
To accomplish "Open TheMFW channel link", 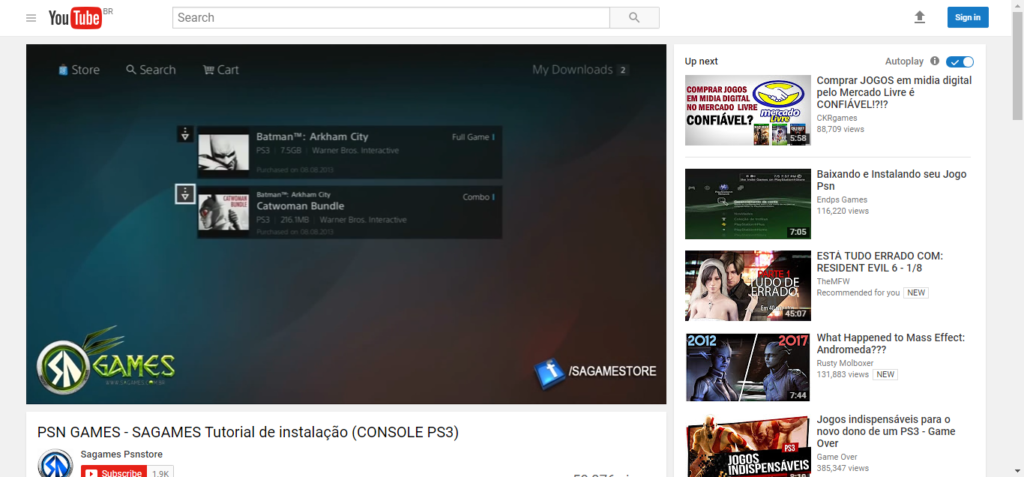I will [x=833, y=282].
